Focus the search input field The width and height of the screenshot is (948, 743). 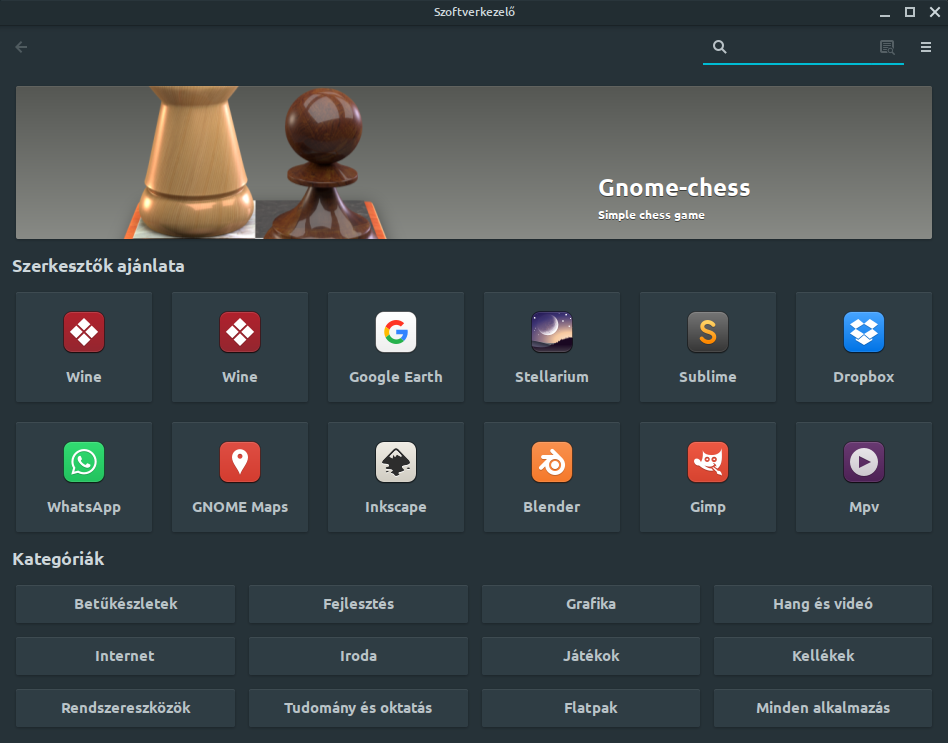[803, 47]
